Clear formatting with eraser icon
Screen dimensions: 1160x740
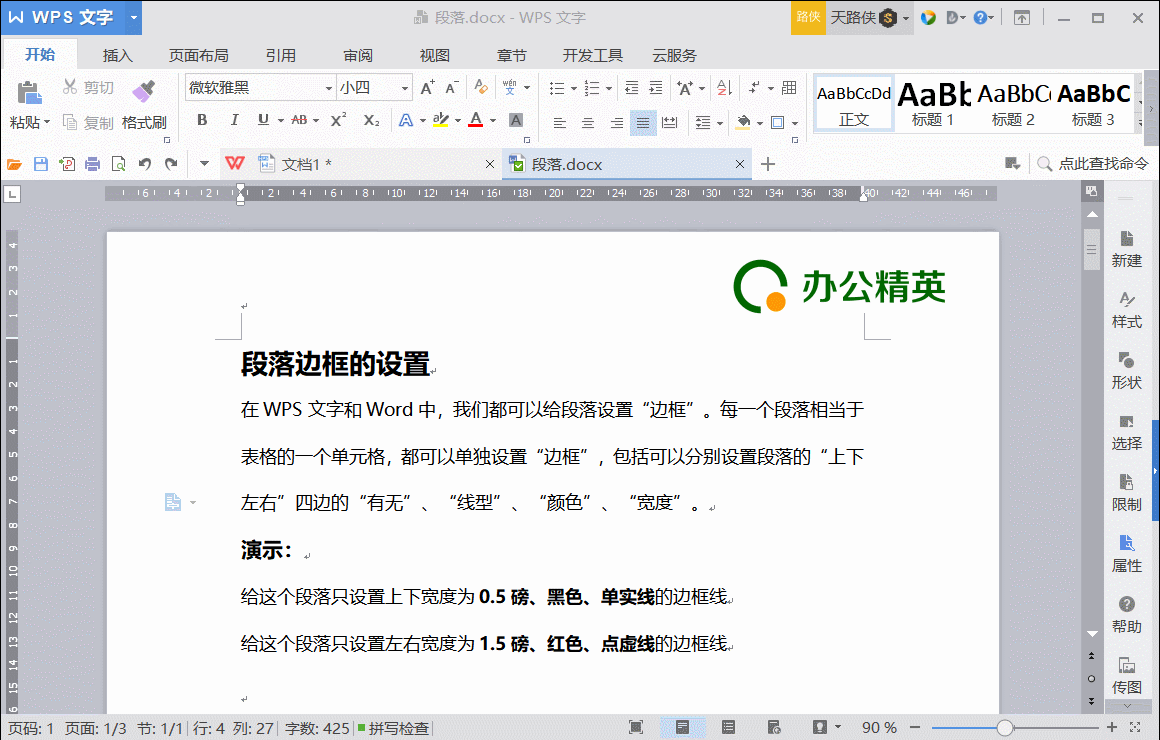point(481,87)
